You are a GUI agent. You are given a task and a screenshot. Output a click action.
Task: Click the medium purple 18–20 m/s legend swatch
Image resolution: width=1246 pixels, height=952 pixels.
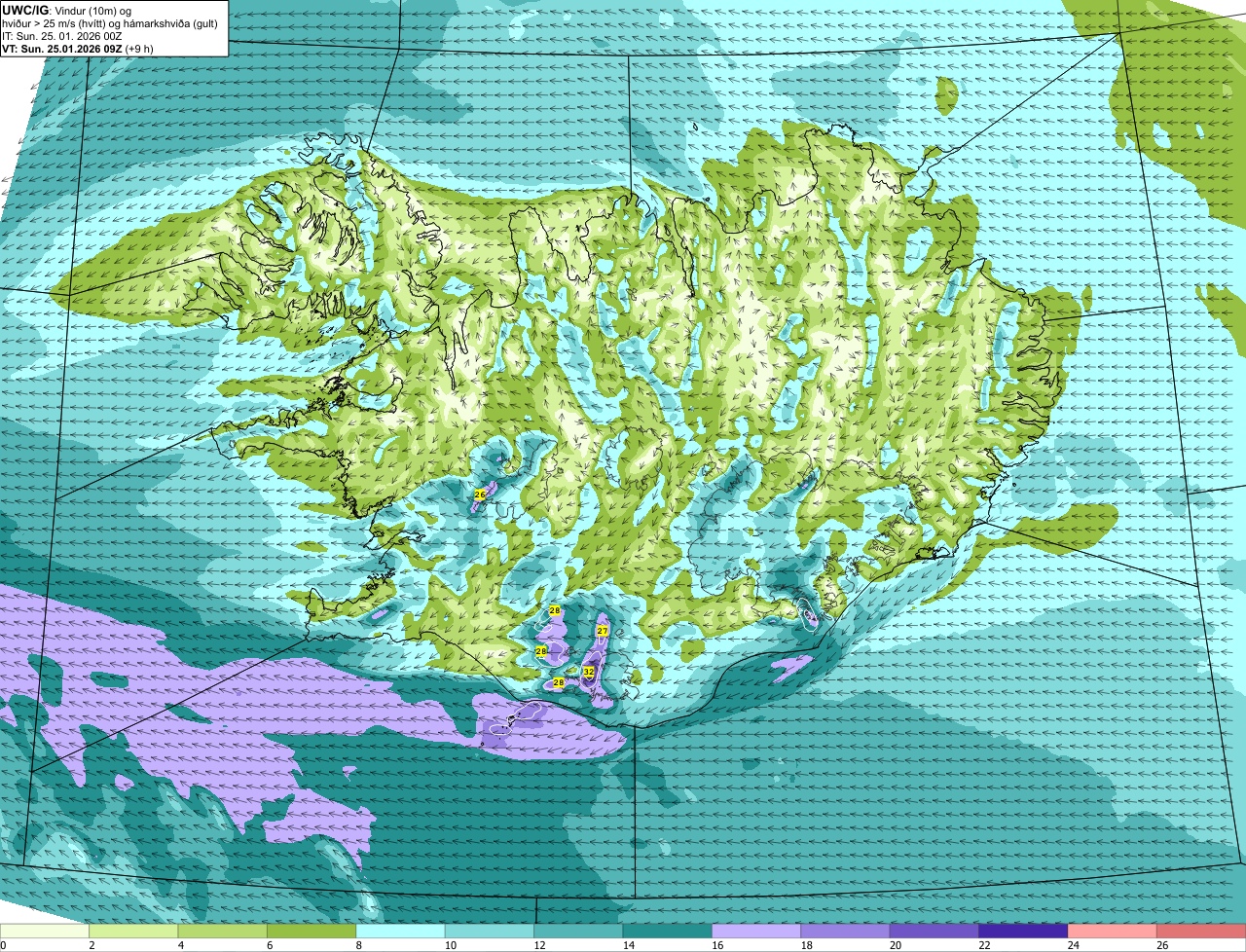[x=846, y=931]
